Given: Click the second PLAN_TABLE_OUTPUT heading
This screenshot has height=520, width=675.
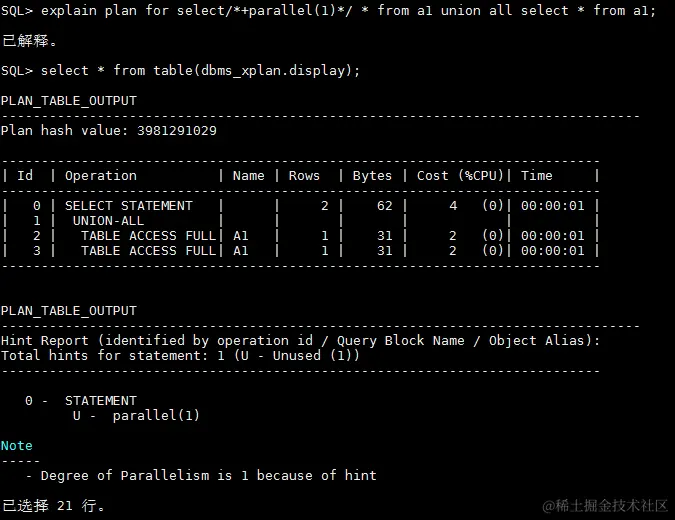Looking at the screenshot, I should pyautogui.click(x=69, y=311).
